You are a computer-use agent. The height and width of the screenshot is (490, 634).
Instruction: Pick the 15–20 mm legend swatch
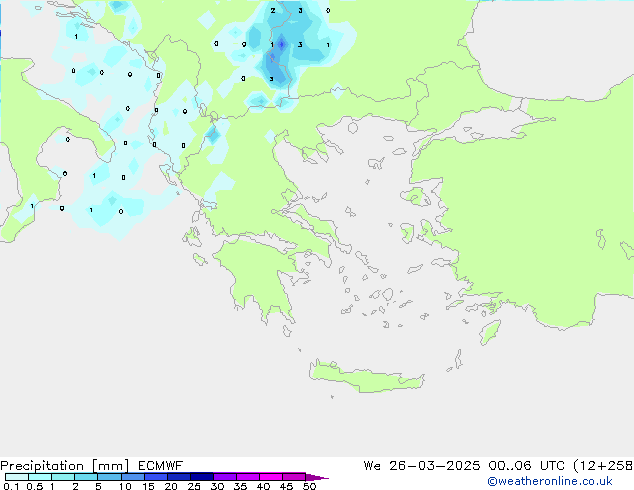click(x=156, y=477)
